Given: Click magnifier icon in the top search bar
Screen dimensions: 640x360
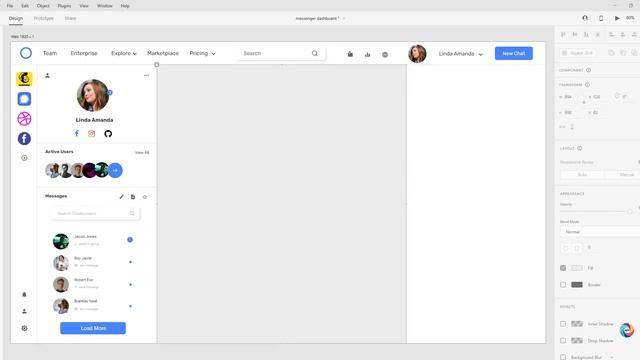Looking at the screenshot, I should coord(315,53).
